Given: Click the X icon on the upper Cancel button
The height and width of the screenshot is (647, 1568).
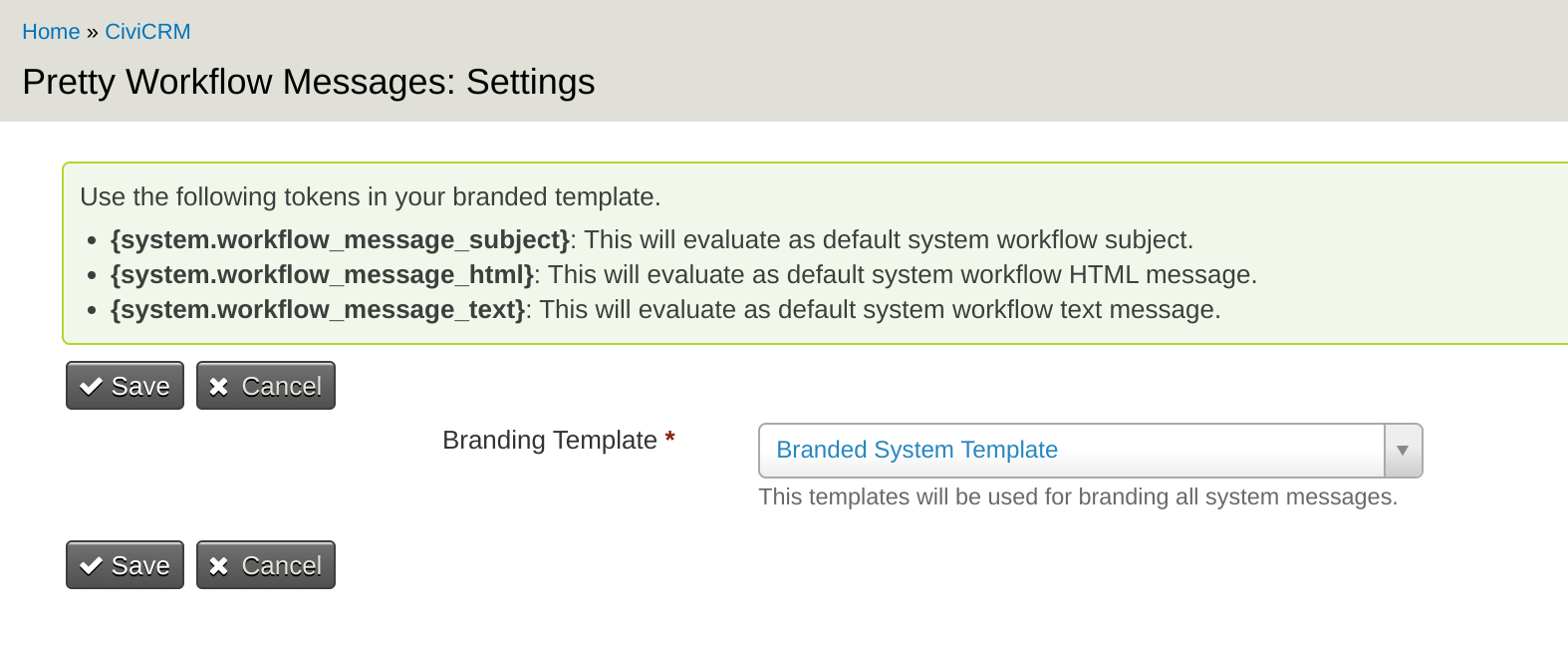Looking at the screenshot, I should point(219,387).
